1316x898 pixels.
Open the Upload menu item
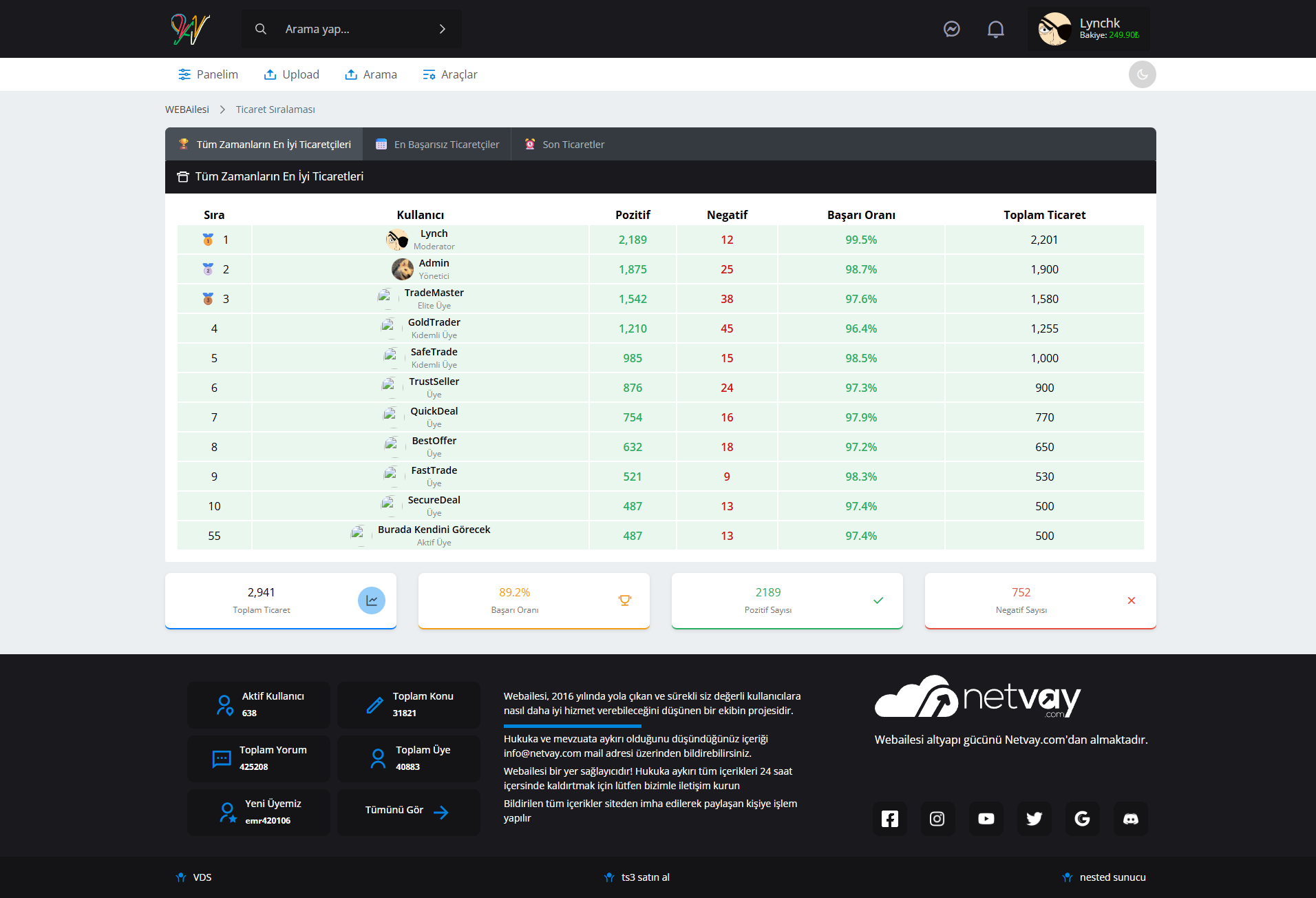click(292, 74)
